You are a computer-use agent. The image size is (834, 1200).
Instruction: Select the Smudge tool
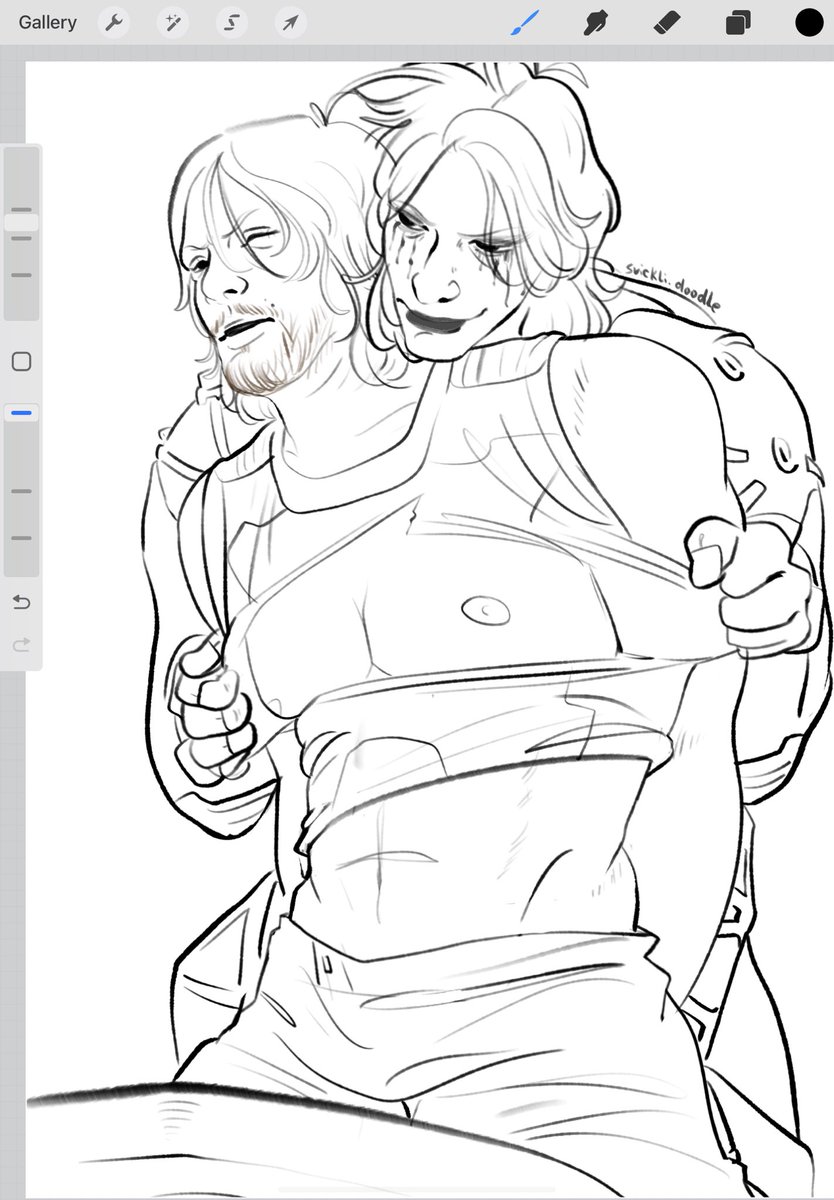tap(596, 22)
